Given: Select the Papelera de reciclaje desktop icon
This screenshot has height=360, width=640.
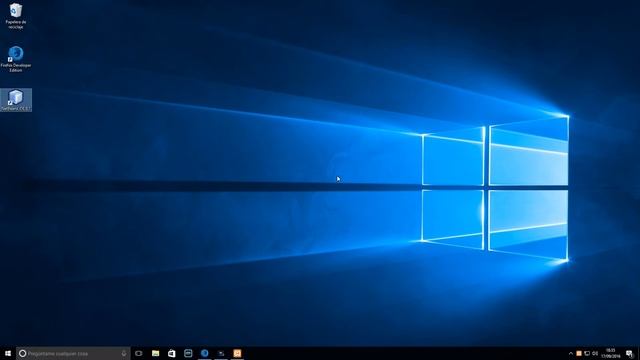Looking at the screenshot, I should point(16,16).
